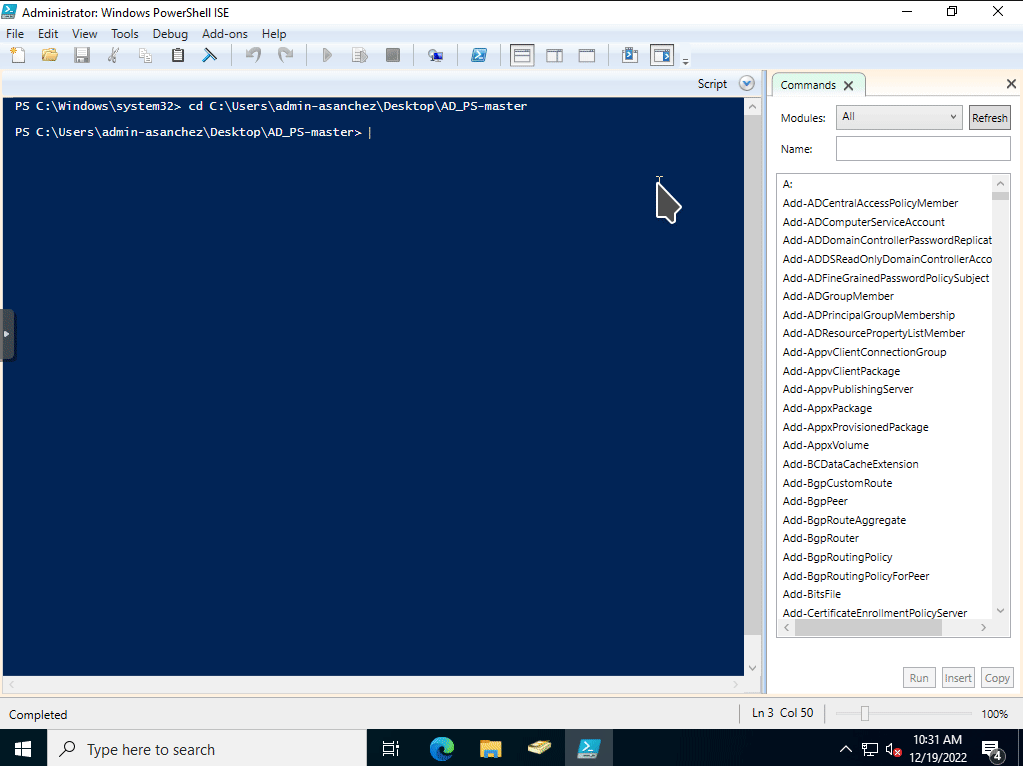Select Add-ADGroupMember from the command list

click(x=837, y=296)
